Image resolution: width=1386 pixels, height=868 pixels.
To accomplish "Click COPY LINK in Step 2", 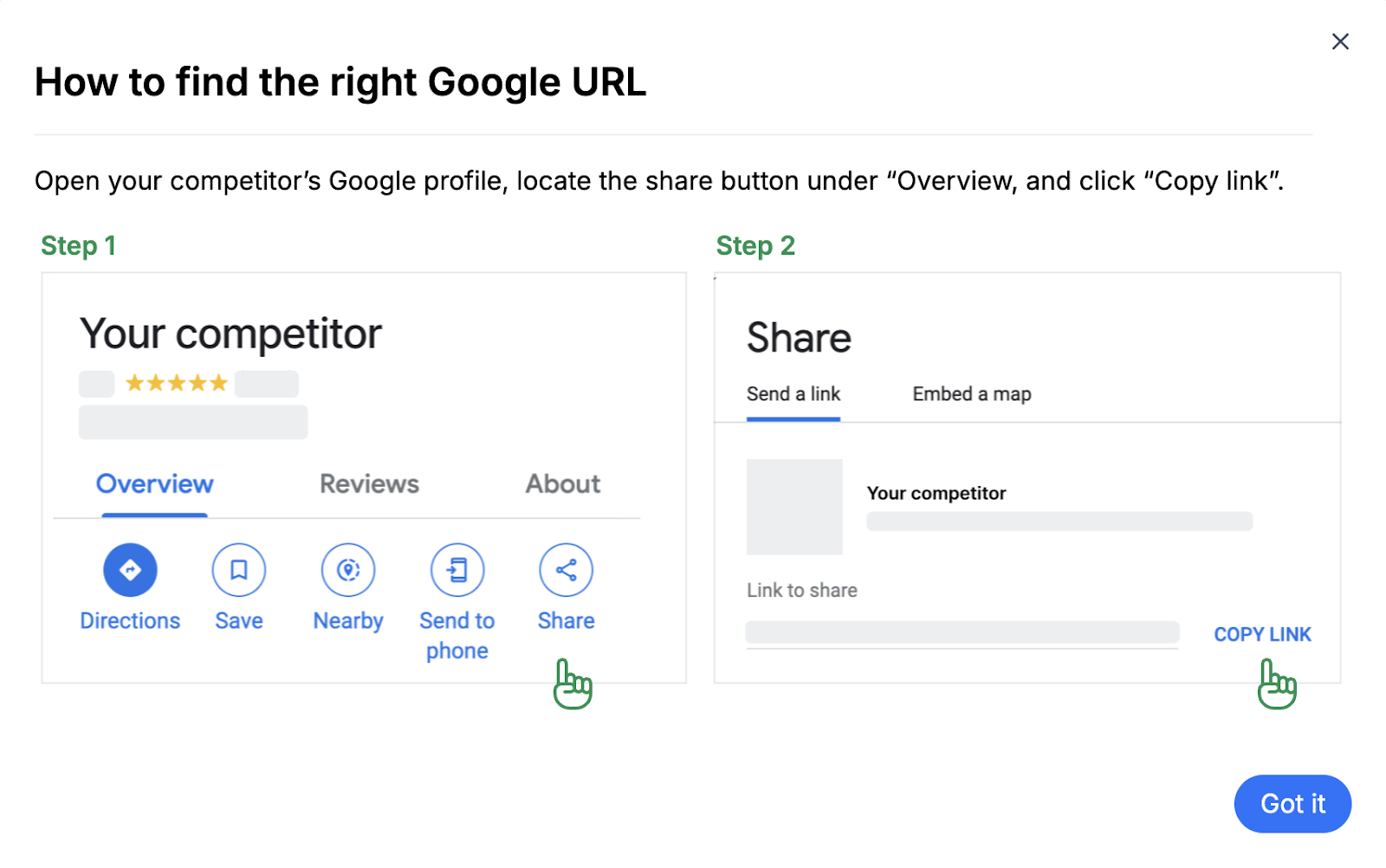I will click(x=1263, y=634).
